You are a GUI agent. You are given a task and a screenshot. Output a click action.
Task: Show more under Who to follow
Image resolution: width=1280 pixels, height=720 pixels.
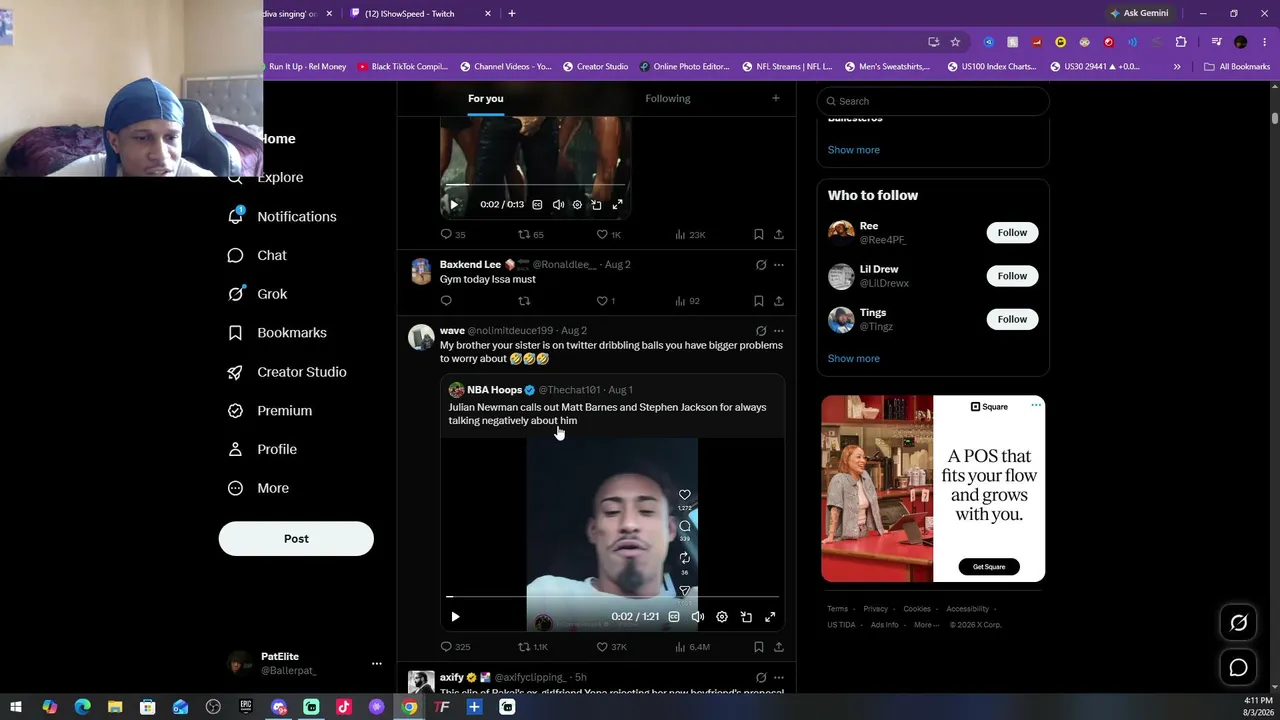[x=854, y=359]
